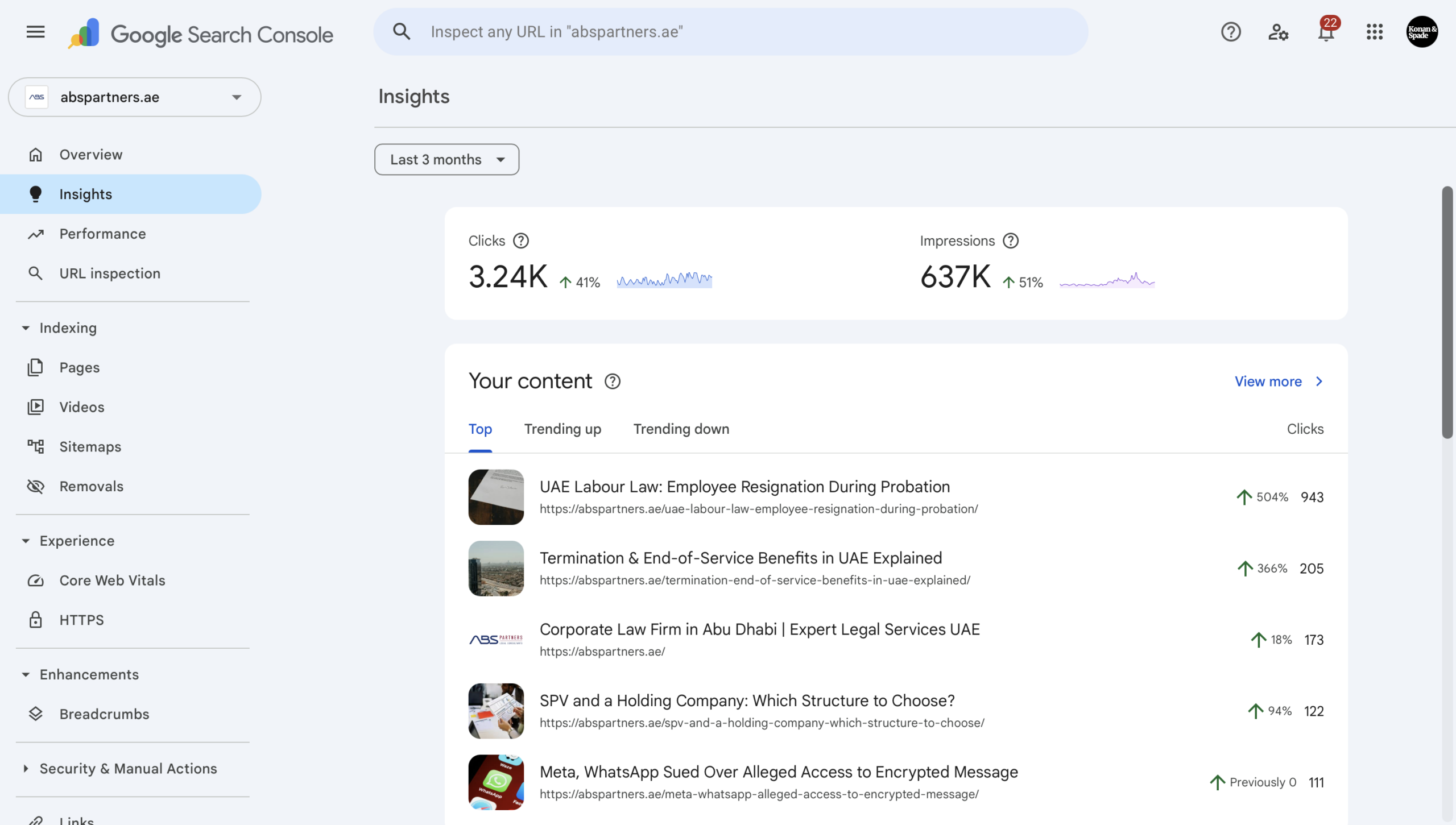Click the Your content help icon
Screen dimensions: 1456x825
coord(613,381)
